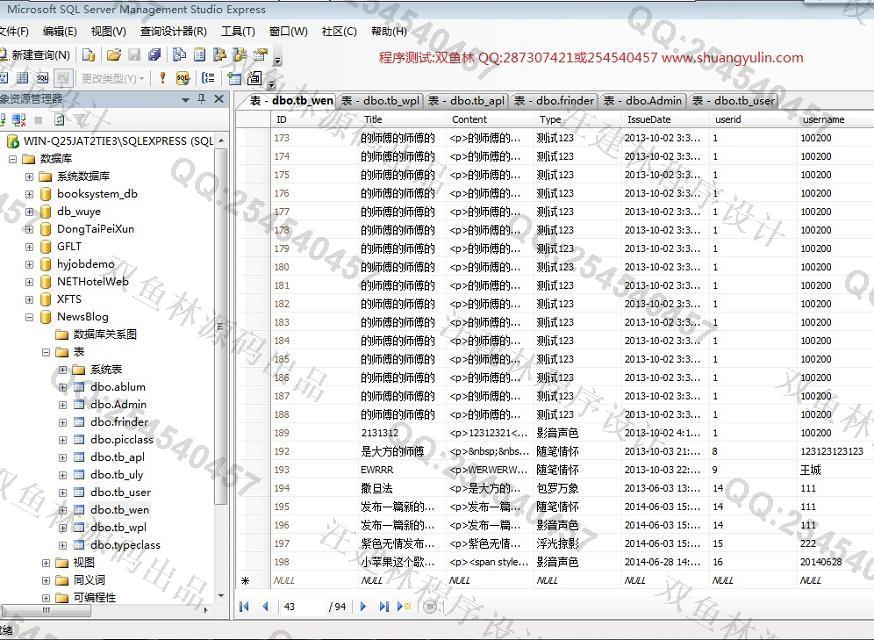Go to last record in navigator

(383, 606)
